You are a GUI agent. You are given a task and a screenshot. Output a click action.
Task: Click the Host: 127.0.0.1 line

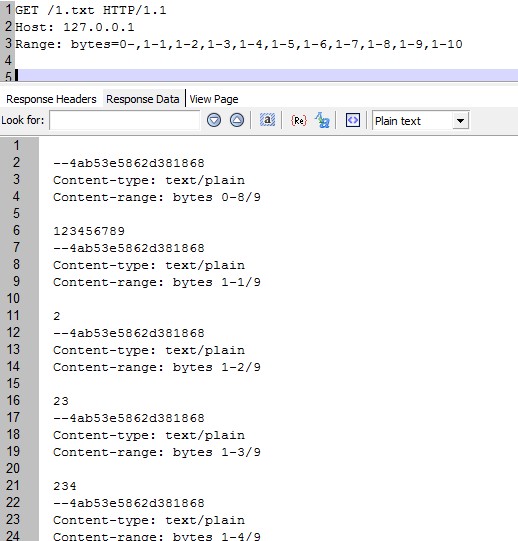coord(75,27)
